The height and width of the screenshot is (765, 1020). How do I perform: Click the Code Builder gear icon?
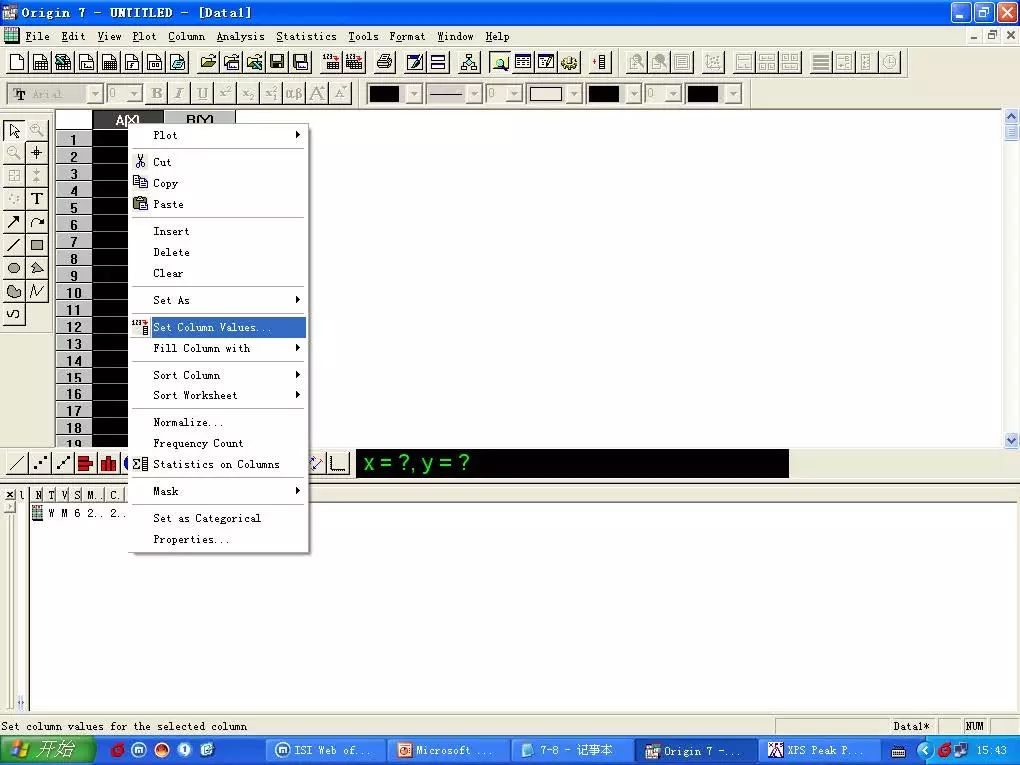tap(569, 62)
